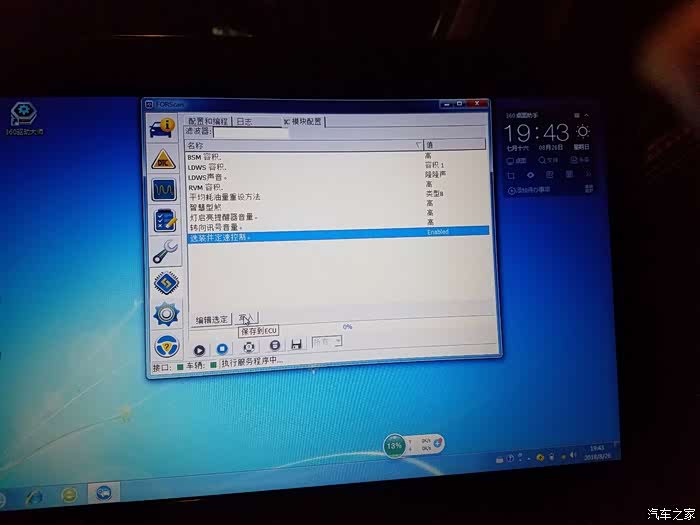Switch to the 配置和编程 tab
Viewport: 700px width, 525px height.
[x=208, y=121]
